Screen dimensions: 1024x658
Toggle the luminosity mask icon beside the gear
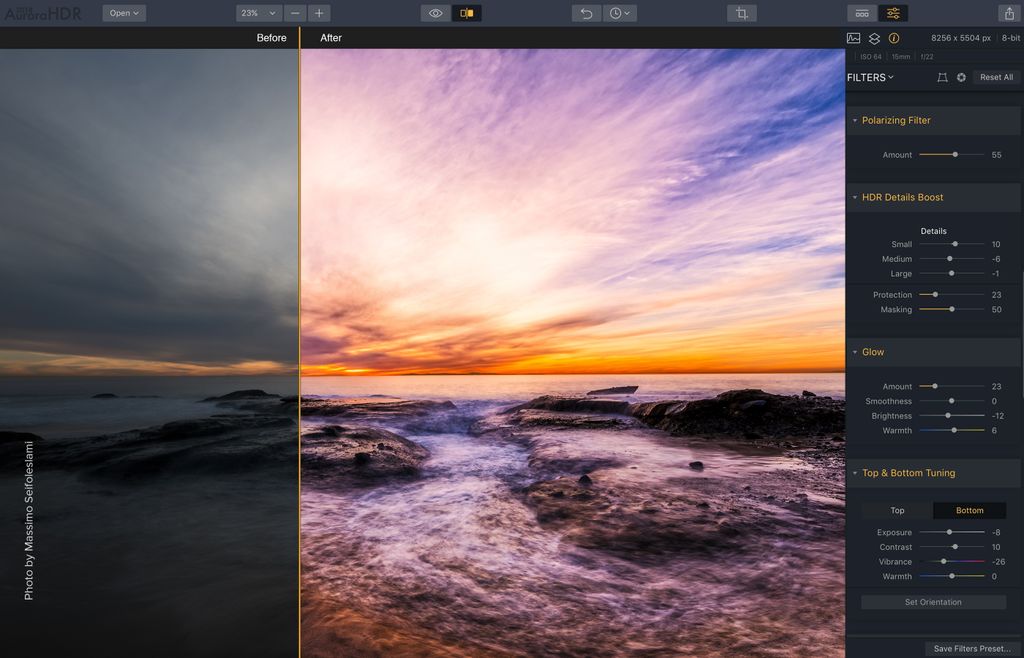[x=941, y=77]
